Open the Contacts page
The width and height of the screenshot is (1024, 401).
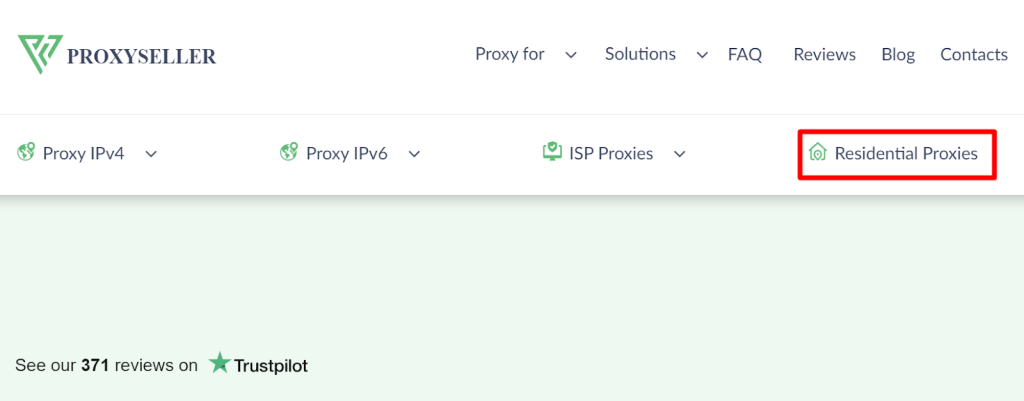tap(974, 54)
